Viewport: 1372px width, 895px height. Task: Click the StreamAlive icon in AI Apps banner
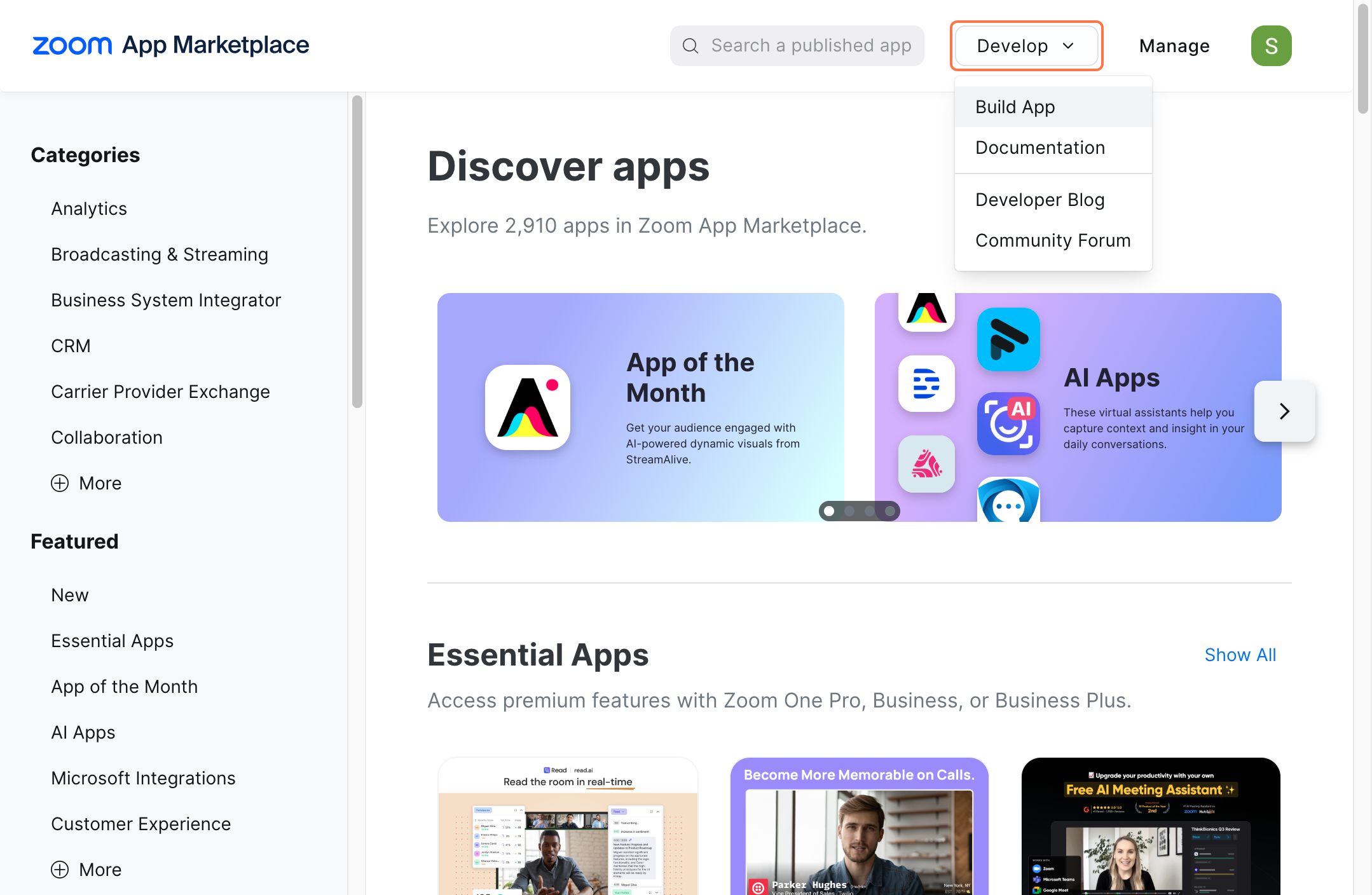coord(926,311)
